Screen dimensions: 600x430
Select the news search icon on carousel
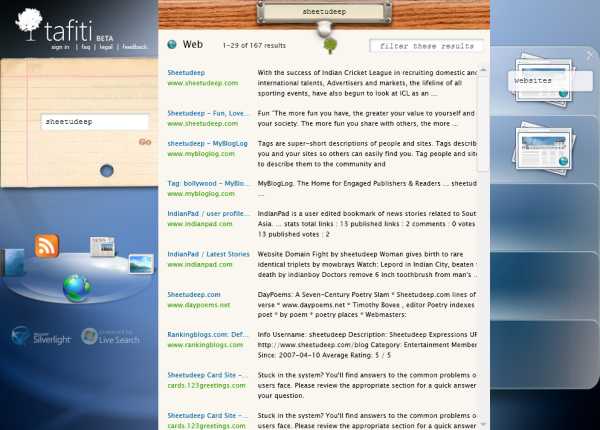[x=102, y=246]
